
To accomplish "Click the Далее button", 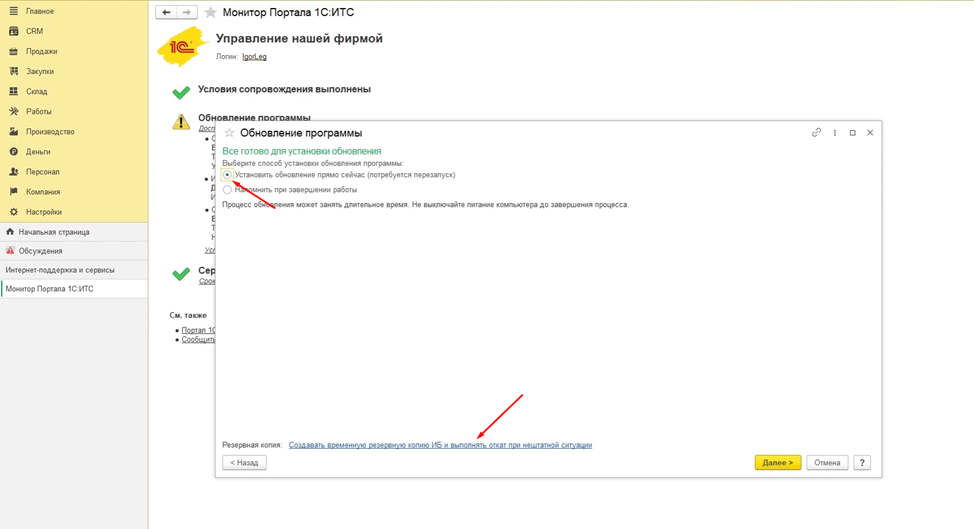I will (778, 463).
